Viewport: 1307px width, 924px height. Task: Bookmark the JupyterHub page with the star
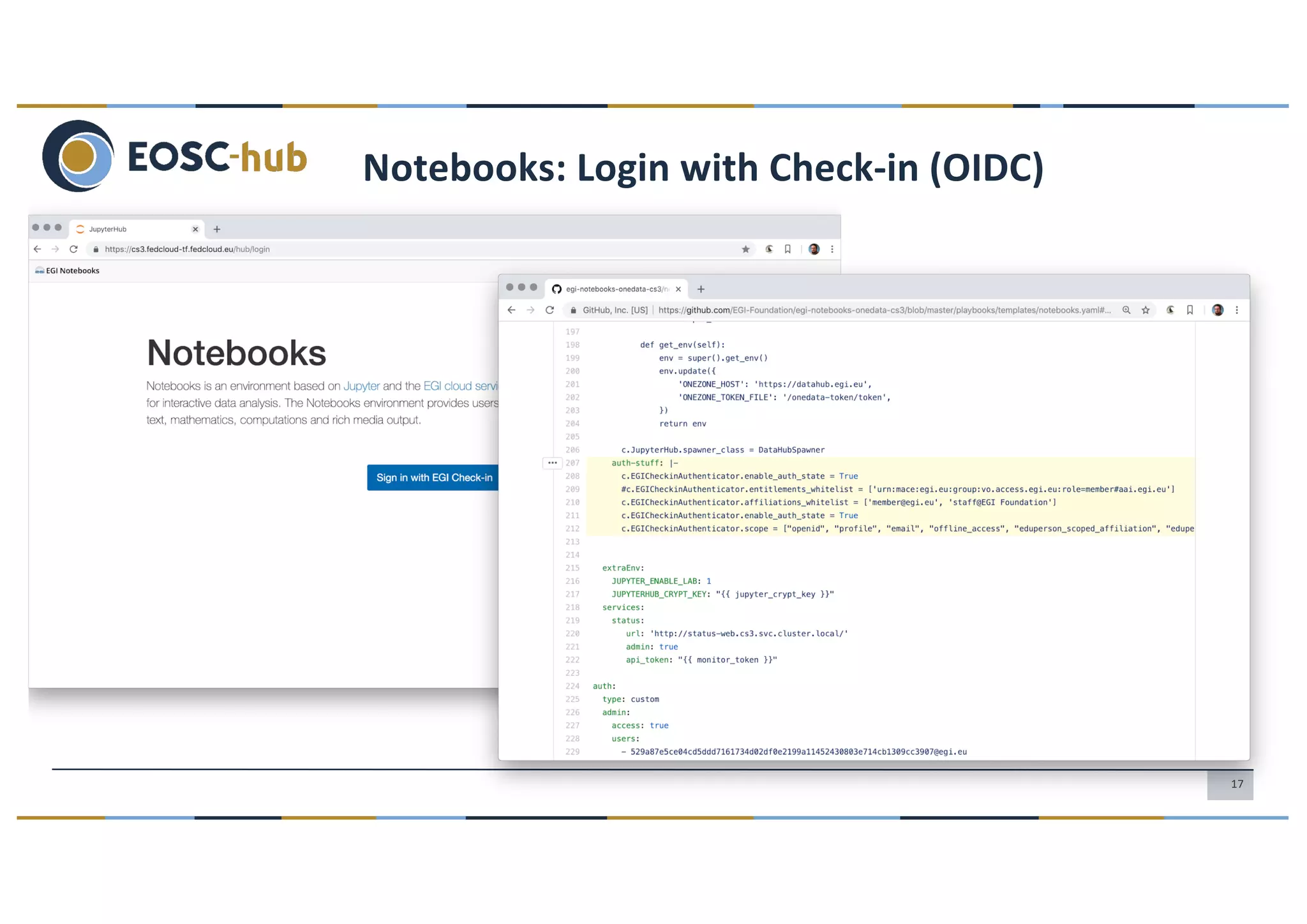tap(745, 250)
